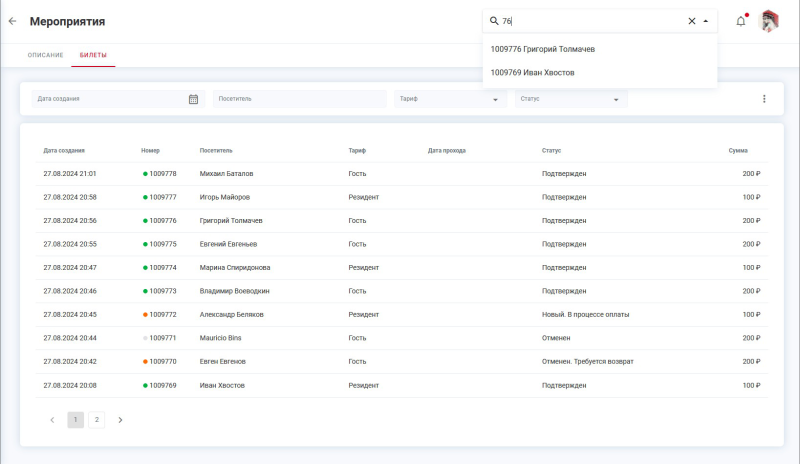Screen dimensions: 800x464
Task: Open ticket number 1009778
Action: (162, 174)
